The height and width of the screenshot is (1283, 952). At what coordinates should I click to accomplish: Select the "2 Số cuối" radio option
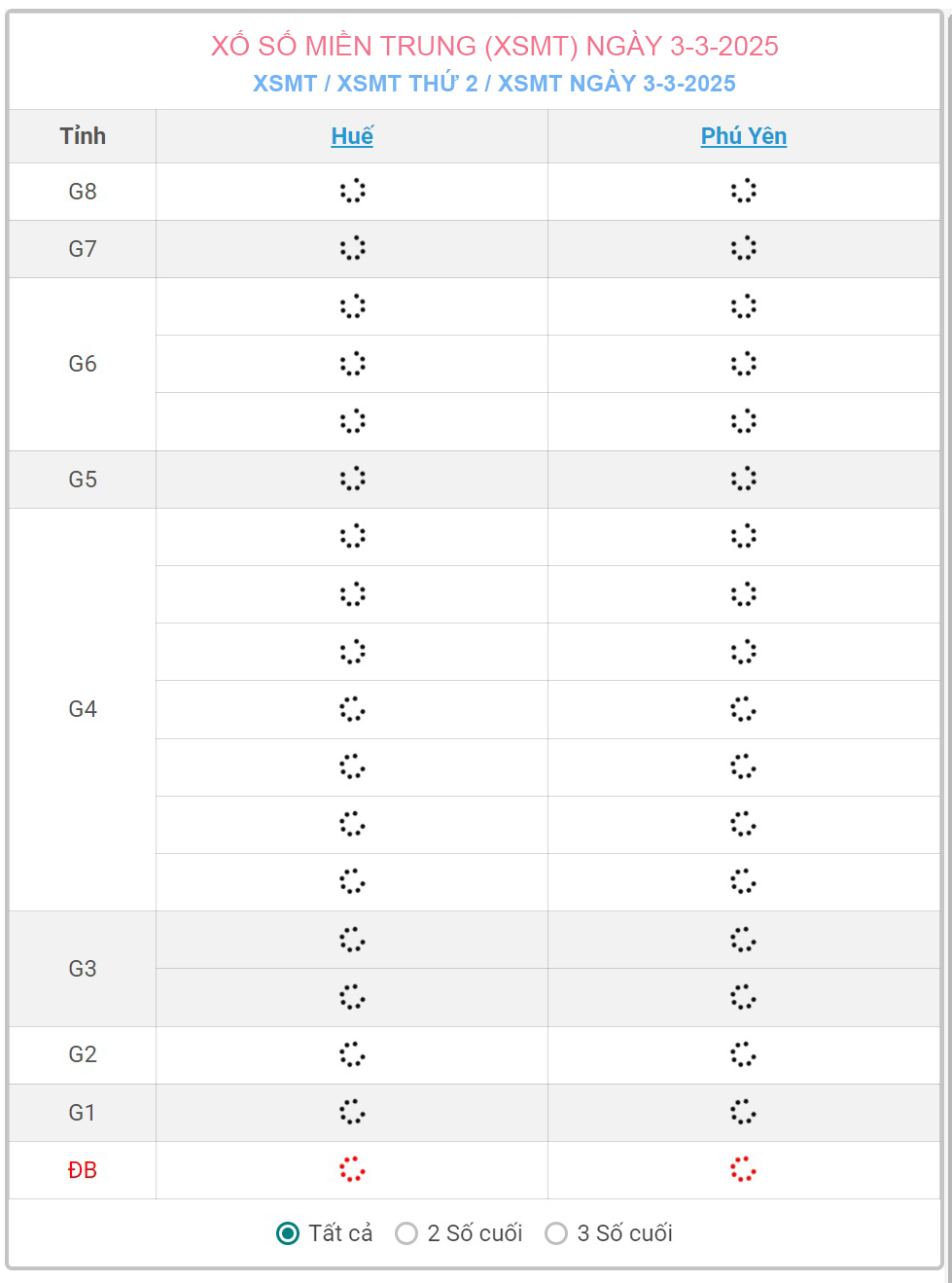[x=406, y=1233]
